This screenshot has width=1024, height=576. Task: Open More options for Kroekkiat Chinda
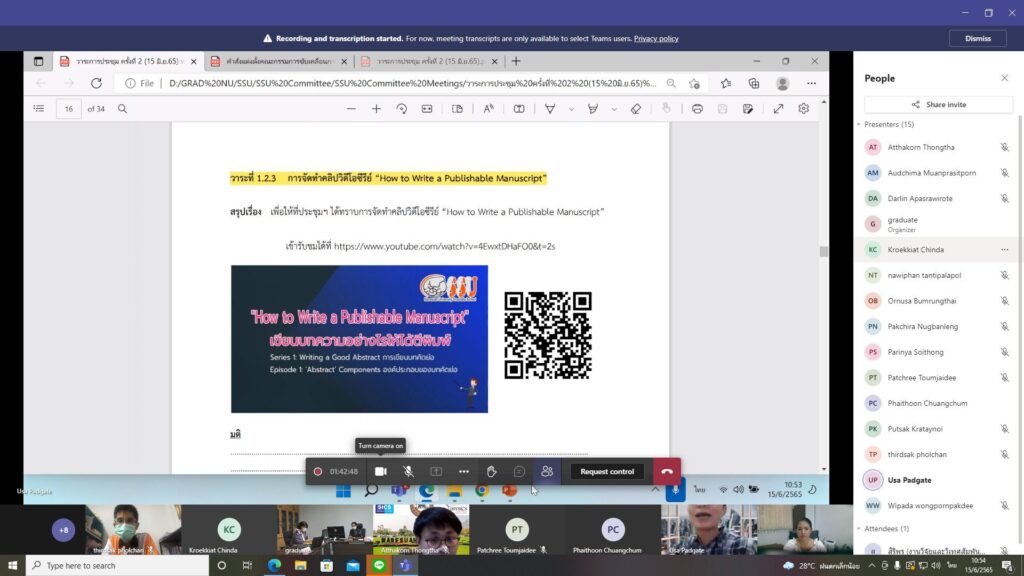click(1004, 249)
